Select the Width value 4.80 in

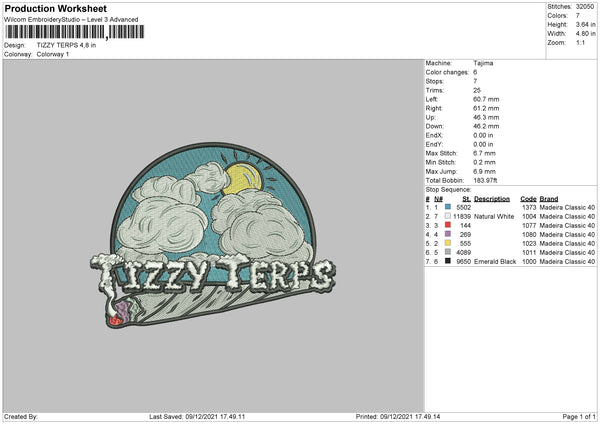point(585,34)
